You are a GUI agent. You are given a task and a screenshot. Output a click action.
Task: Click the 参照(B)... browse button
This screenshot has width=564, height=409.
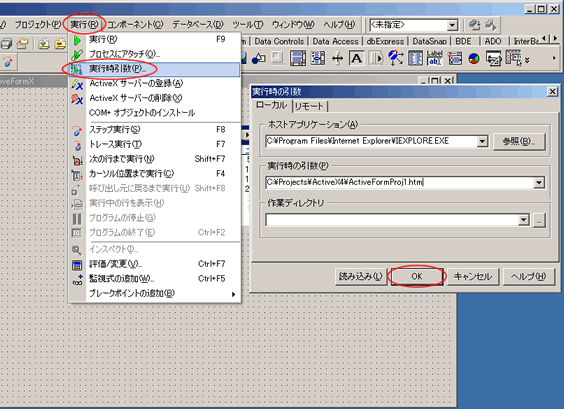[519, 141]
